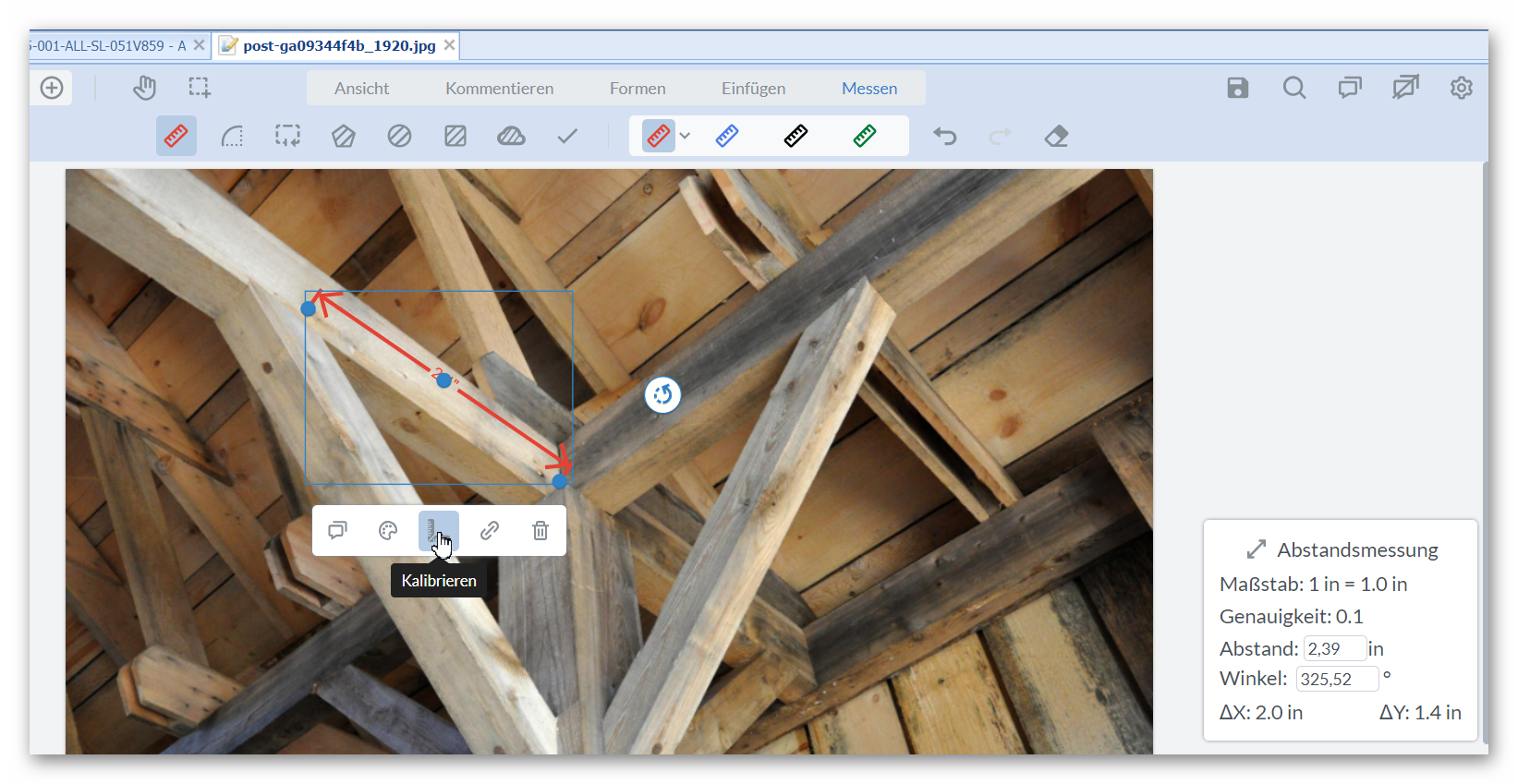Click the Abstand value input field
1518x784 pixels.
pyautogui.click(x=1333, y=648)
